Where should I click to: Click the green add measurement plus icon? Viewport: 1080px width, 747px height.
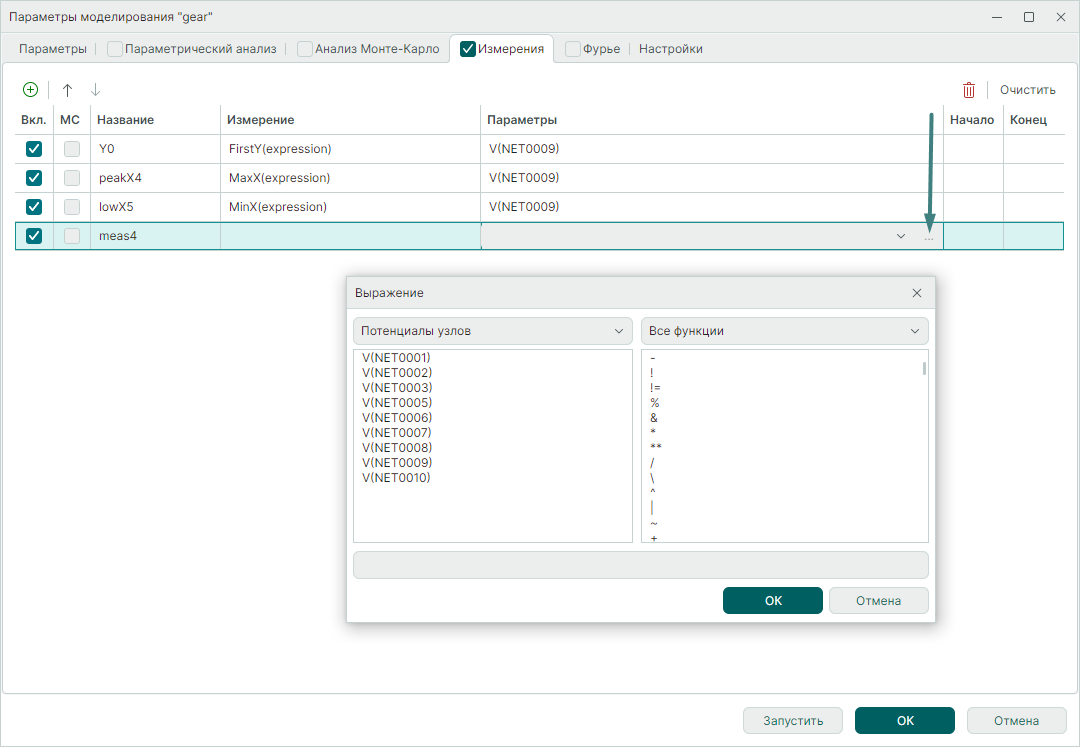(x=30, y=90)
